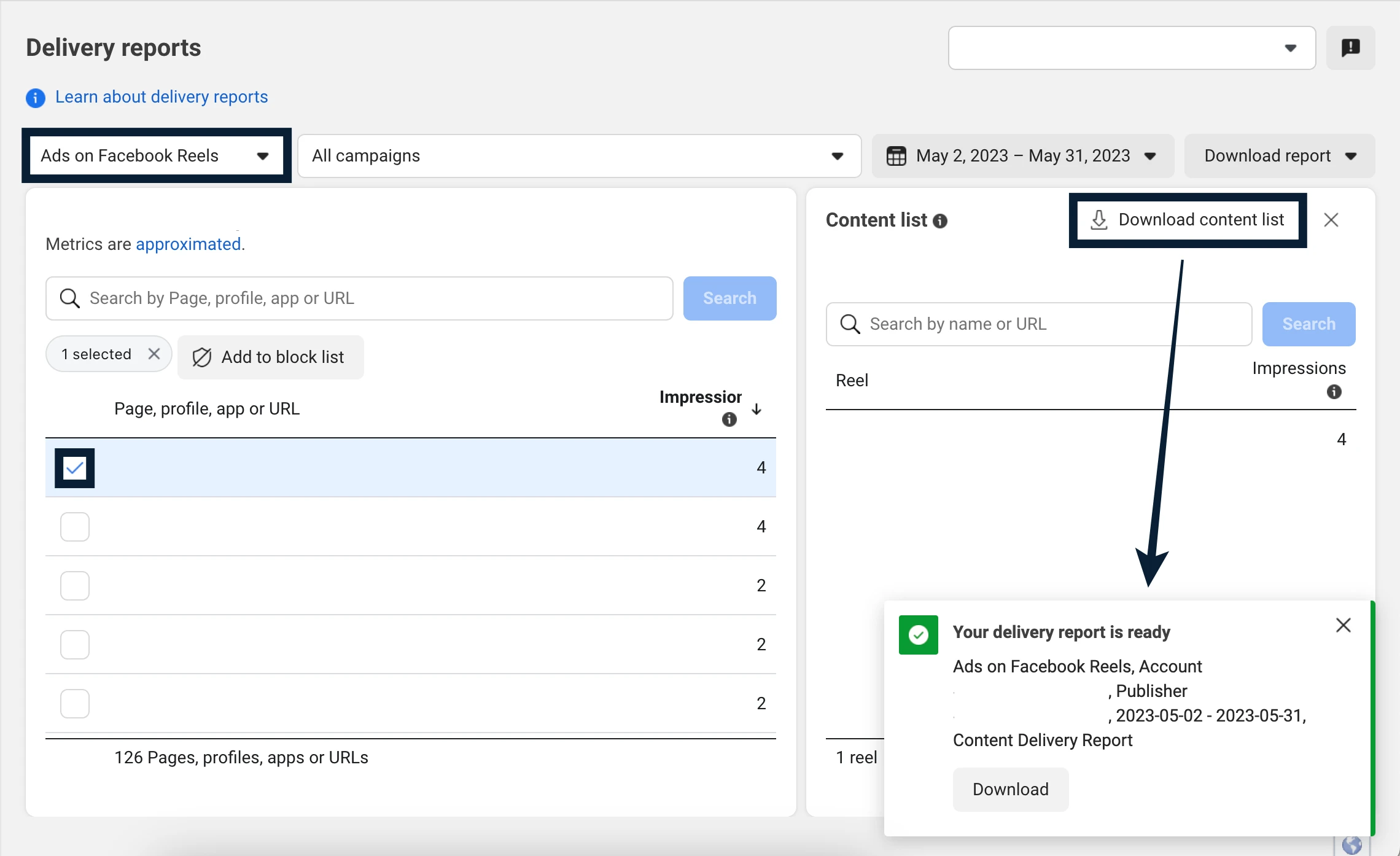Open the Download report menu
The image size is (1400, 856).
tap(1279, 156)
